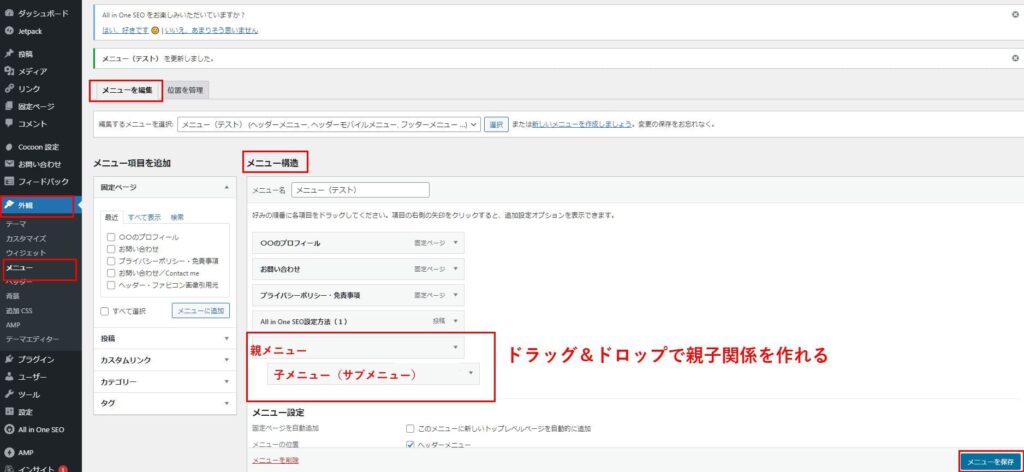Uncheck the ヘッダーメニュー position checkbox

410,445
